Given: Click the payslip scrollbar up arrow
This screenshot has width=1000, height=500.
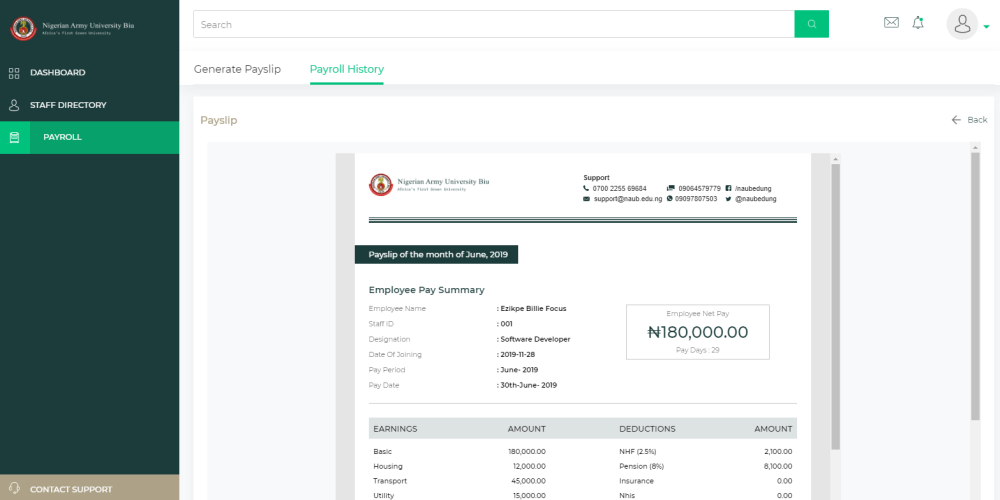Looking at the screenshot, I should [x=835, y=159].
